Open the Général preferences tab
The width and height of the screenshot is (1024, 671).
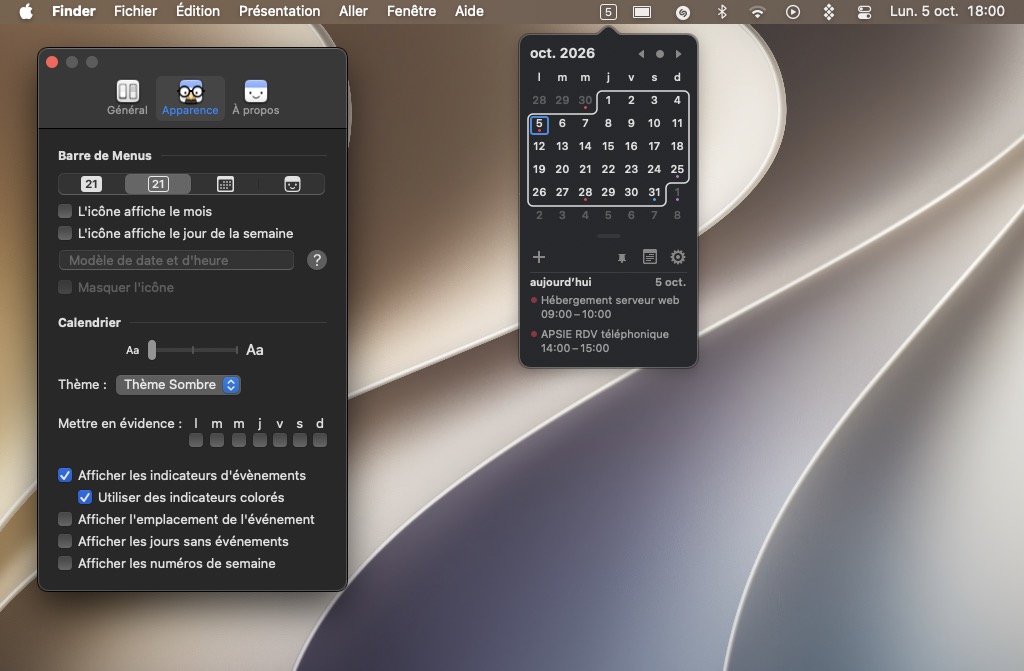(127, 98)
